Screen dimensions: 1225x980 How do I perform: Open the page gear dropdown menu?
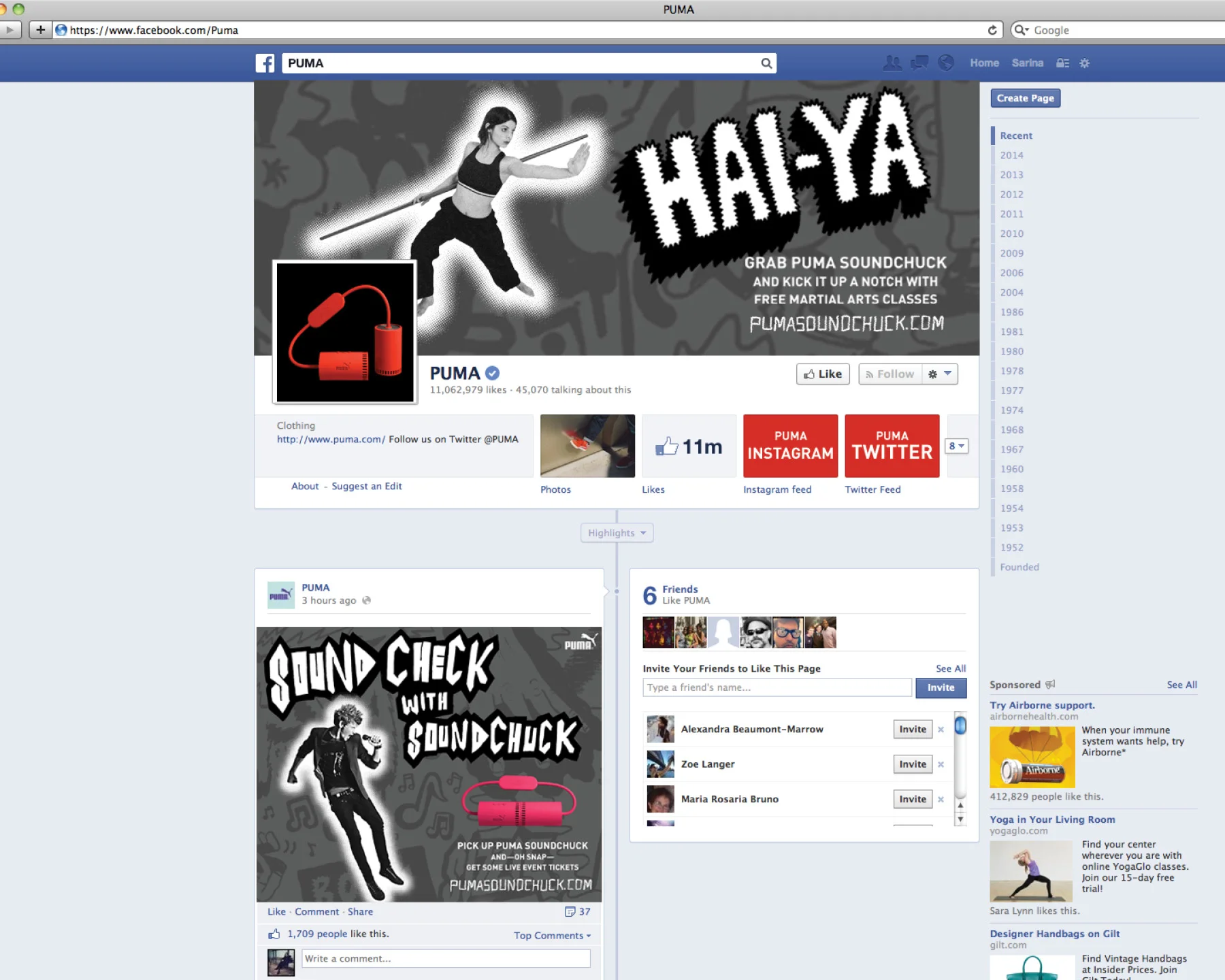(940, 374)
